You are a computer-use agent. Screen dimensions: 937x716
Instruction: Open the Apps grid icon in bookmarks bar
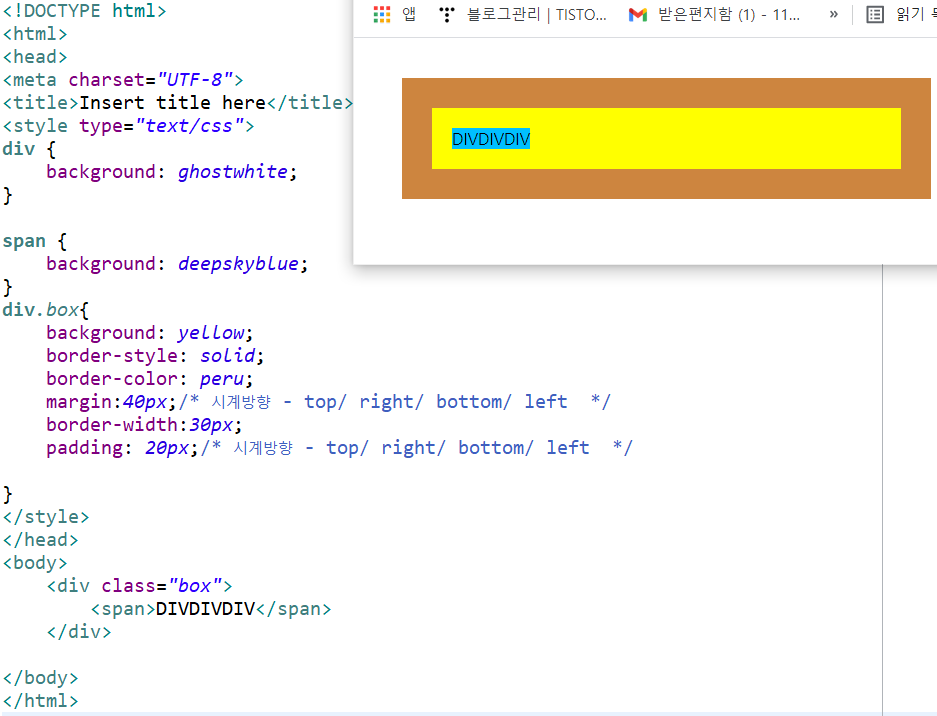(382, 14)
